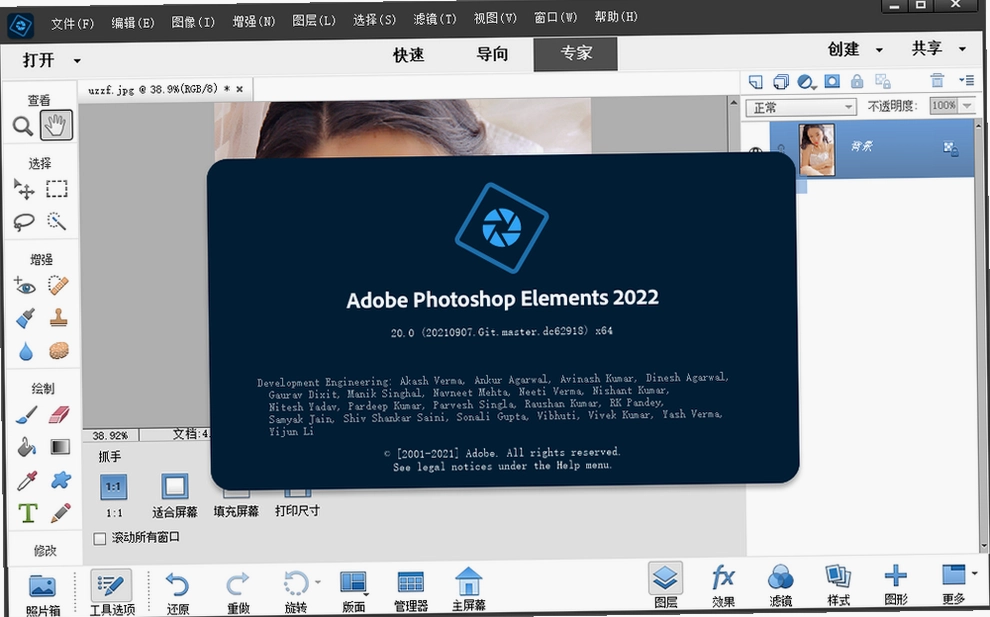Select the Color Picker eyedropper tool
The height and width of the screenshot is (617, 990).
click(27, 481)
